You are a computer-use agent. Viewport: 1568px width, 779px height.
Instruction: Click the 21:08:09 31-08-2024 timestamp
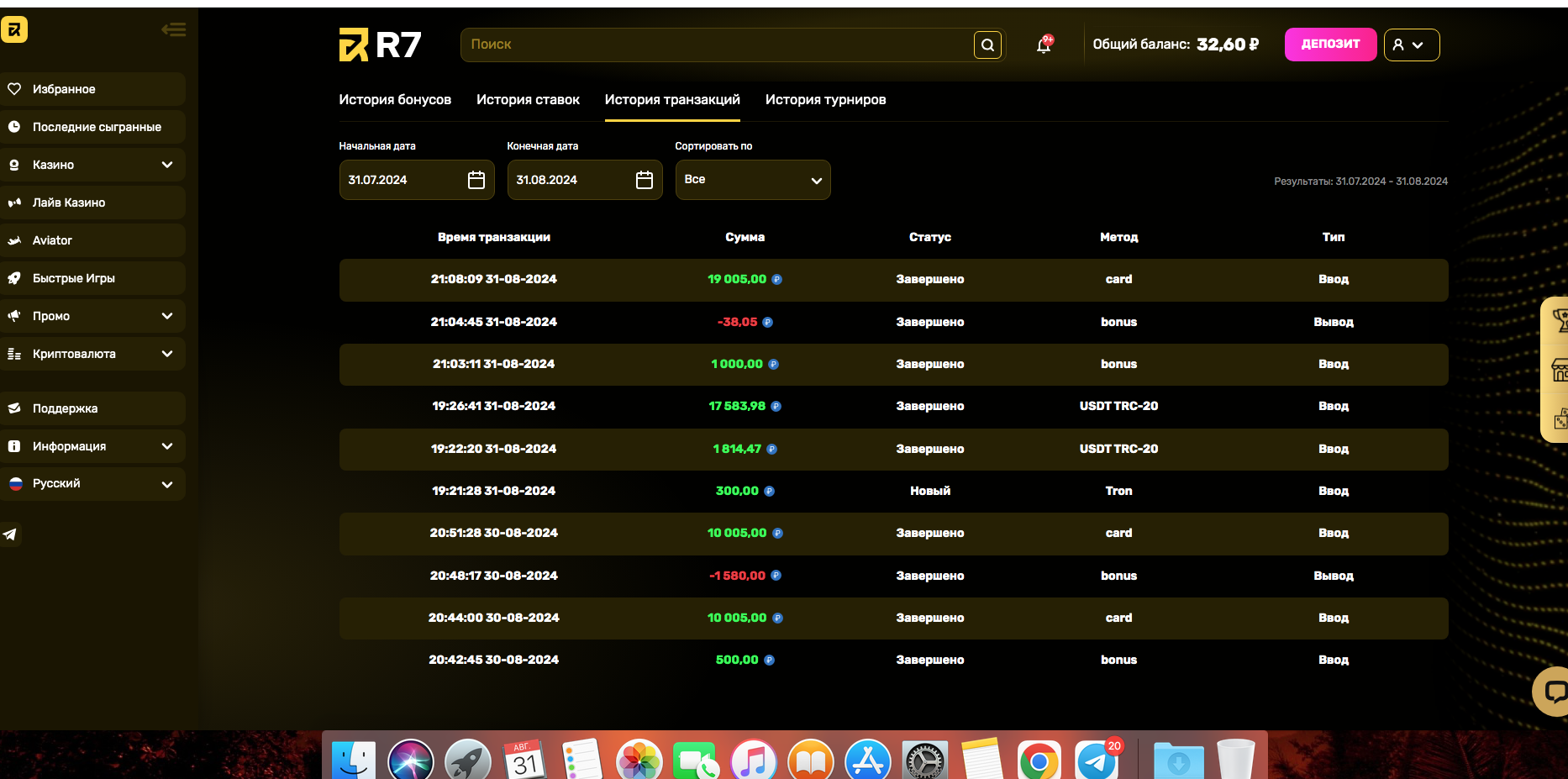coord(494,279)
